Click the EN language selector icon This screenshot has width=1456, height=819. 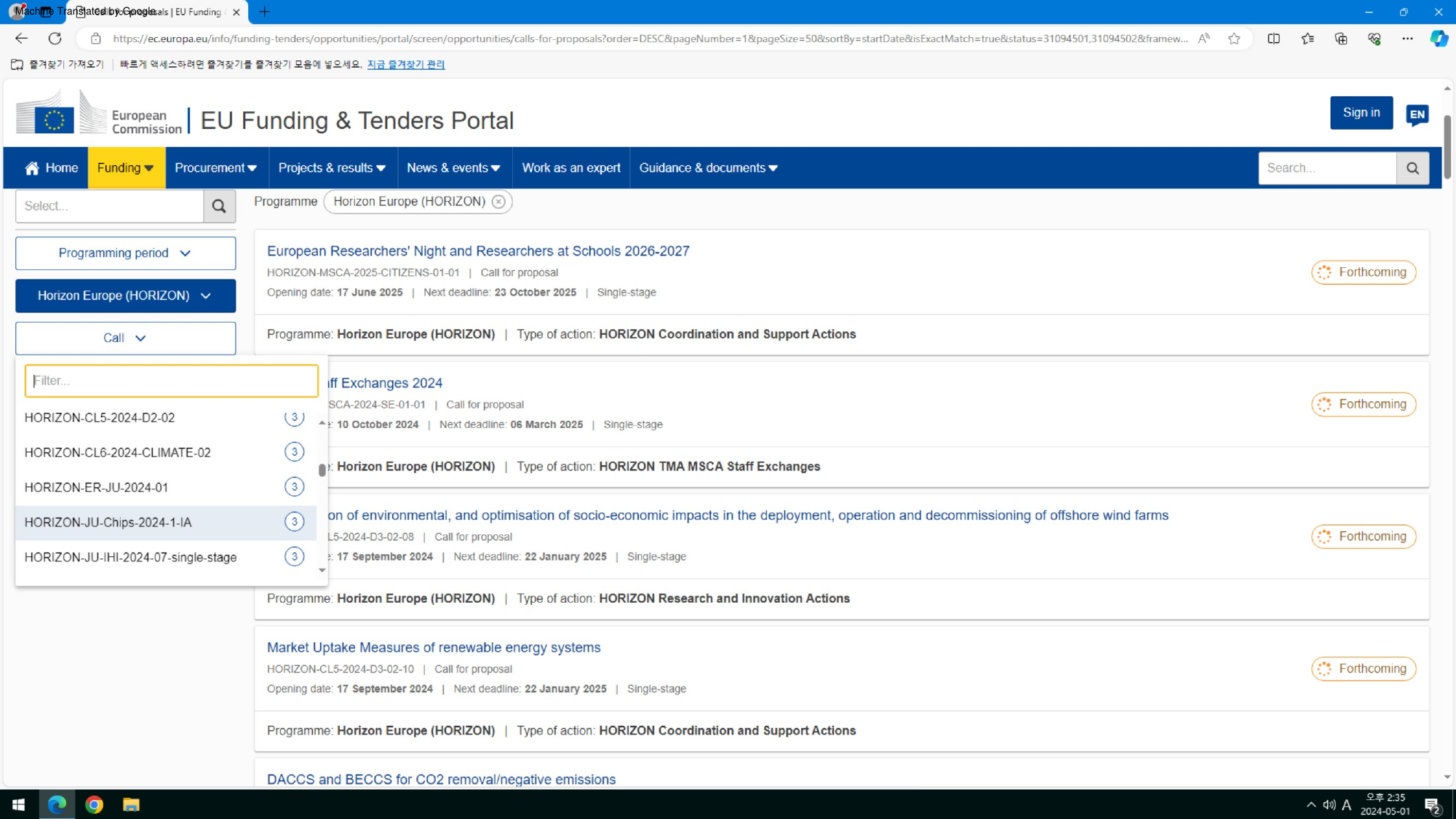(1417, 114)
